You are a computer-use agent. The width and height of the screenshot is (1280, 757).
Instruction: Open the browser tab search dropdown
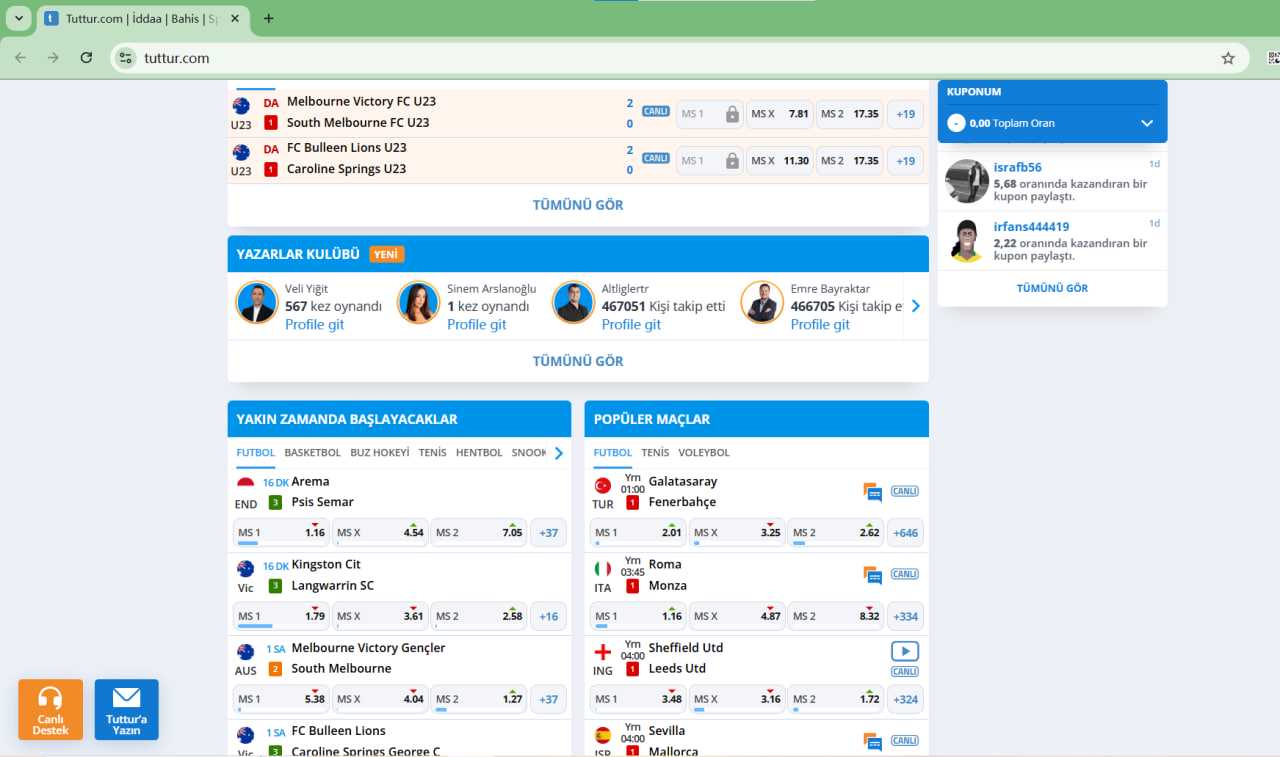pyautogui.click(x=19, y=18)
